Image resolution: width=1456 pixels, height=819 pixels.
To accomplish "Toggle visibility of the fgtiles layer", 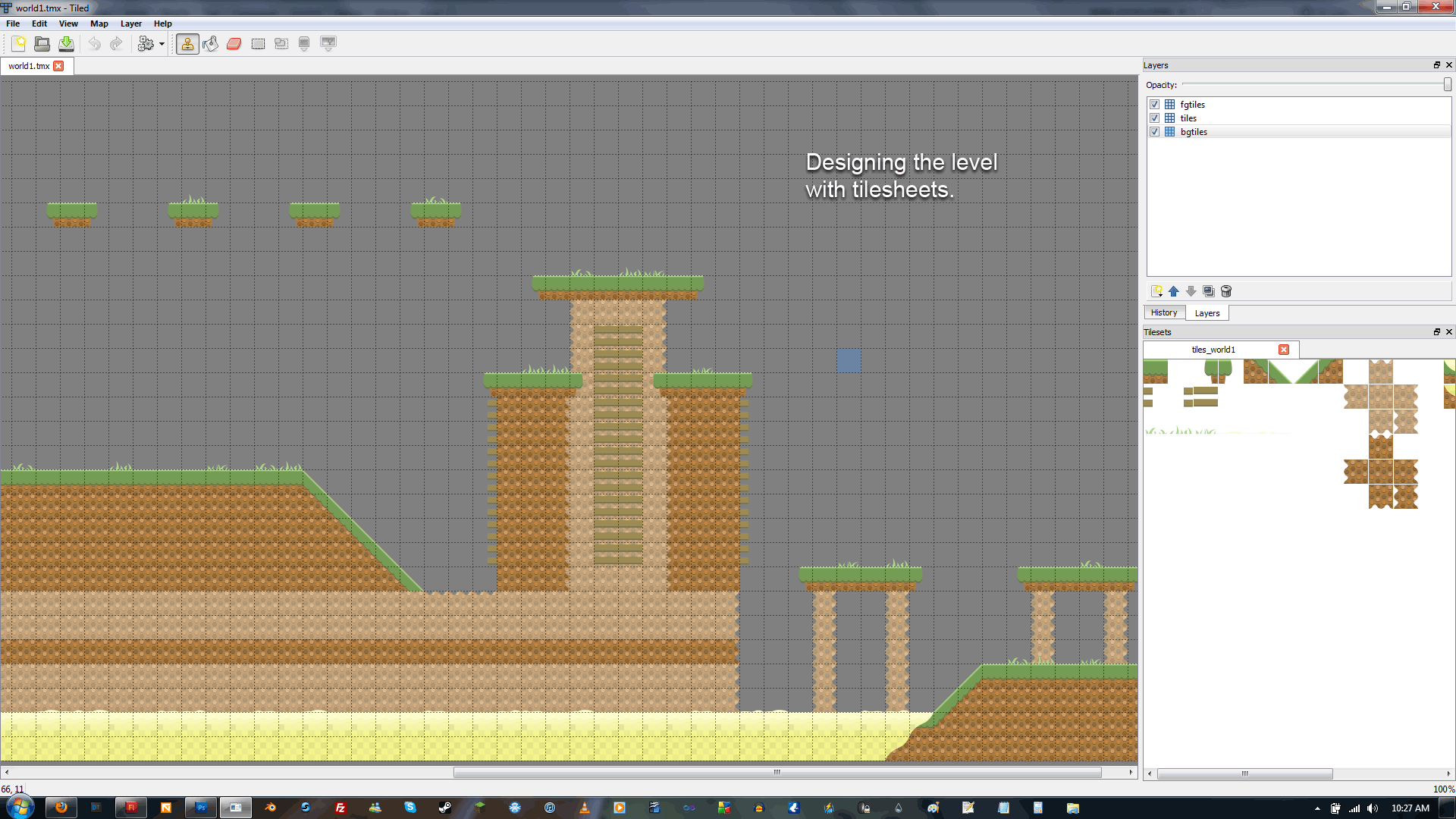I will 1154,105.
